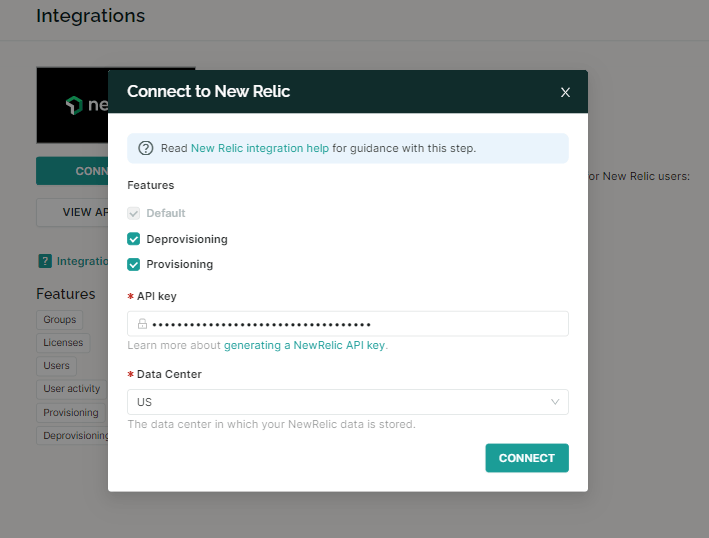Viewport: 709px width, 538px height.
Task: Uncheck the Provisioning checkbox
Action: [133, 264]
